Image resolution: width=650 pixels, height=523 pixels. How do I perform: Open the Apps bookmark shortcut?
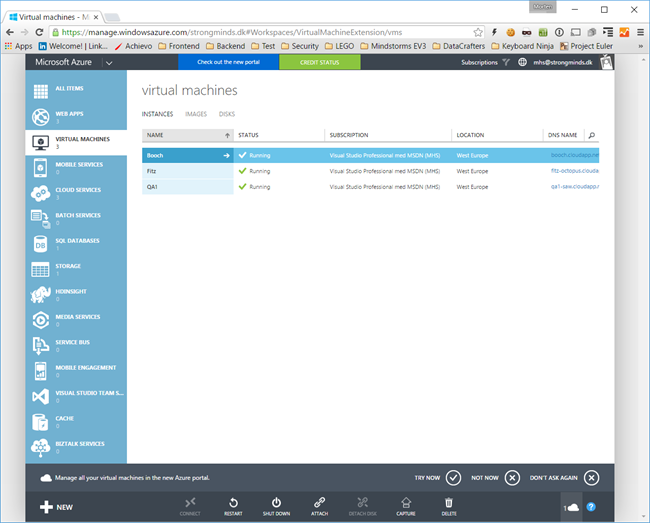18,46
